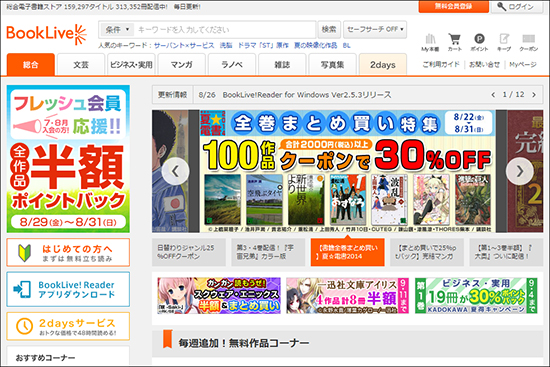Select the 雑誌 category tab

[282, 65]
